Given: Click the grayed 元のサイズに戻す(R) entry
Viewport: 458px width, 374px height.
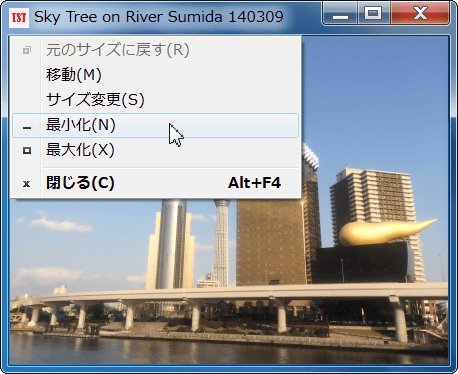Looking at the screenshot, I should (155, 50).
